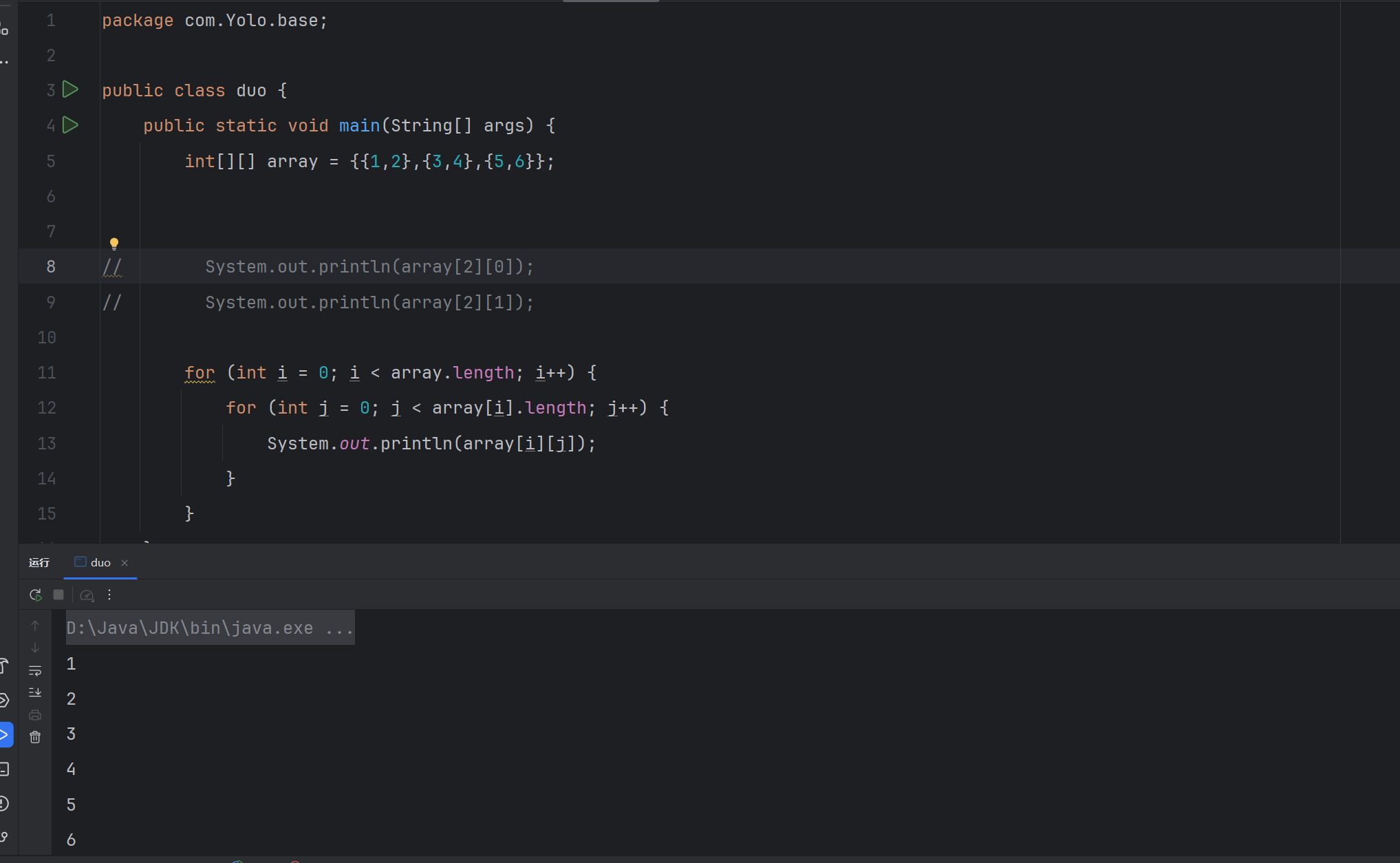Open the Services tool window sidebar icon

click(x=5, y=700)
